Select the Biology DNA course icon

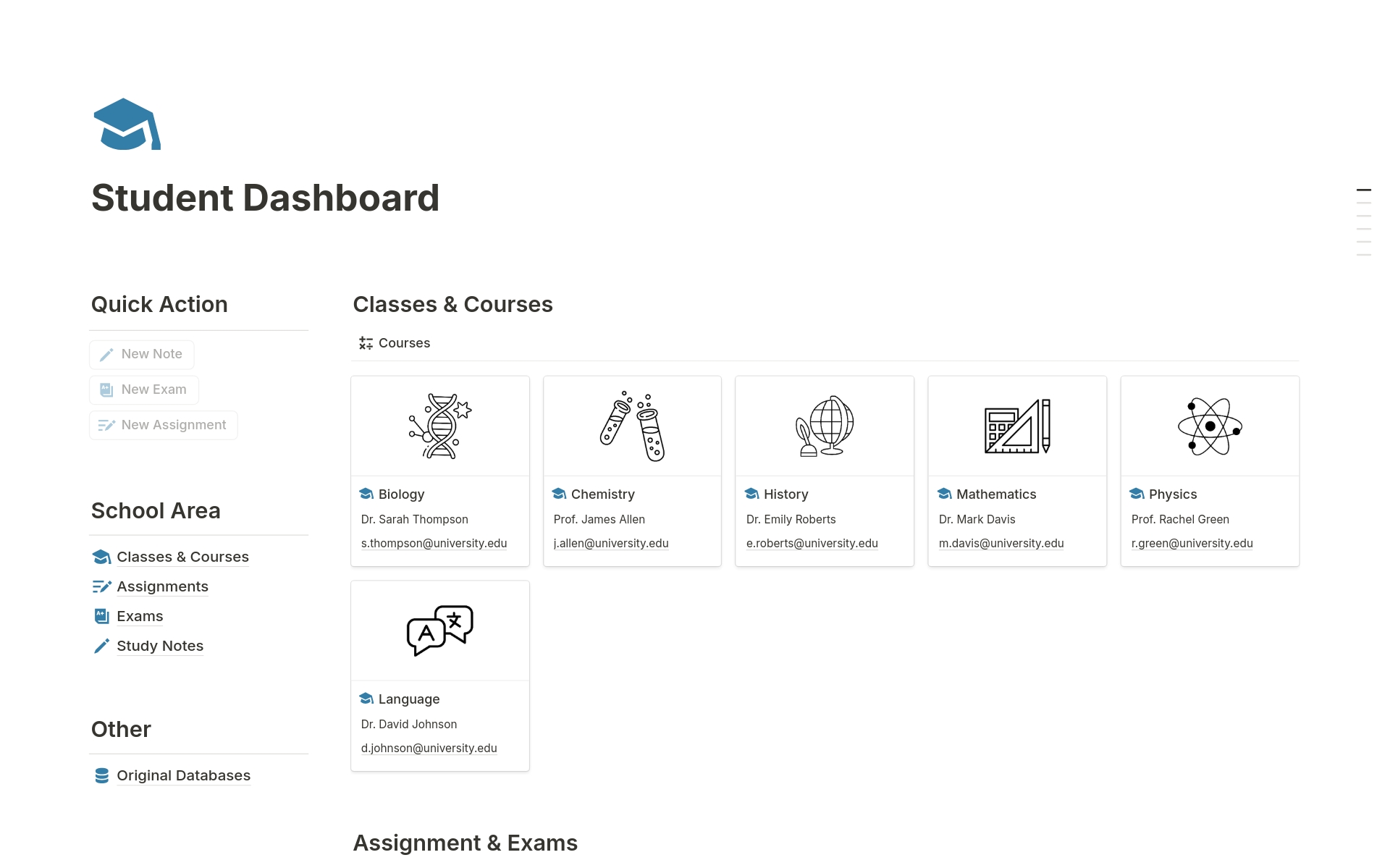point(439,426)
